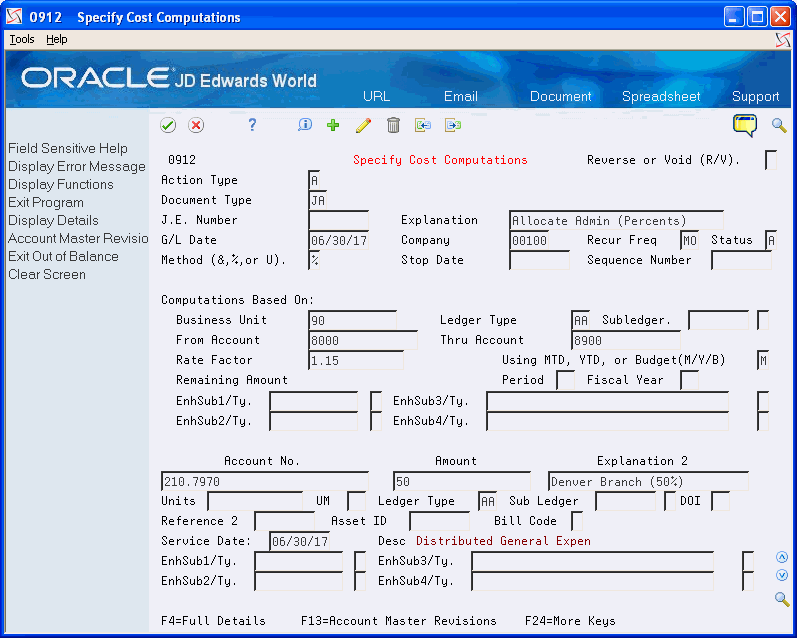Select Display Error Message in sidebar

(x=77, y=167)
